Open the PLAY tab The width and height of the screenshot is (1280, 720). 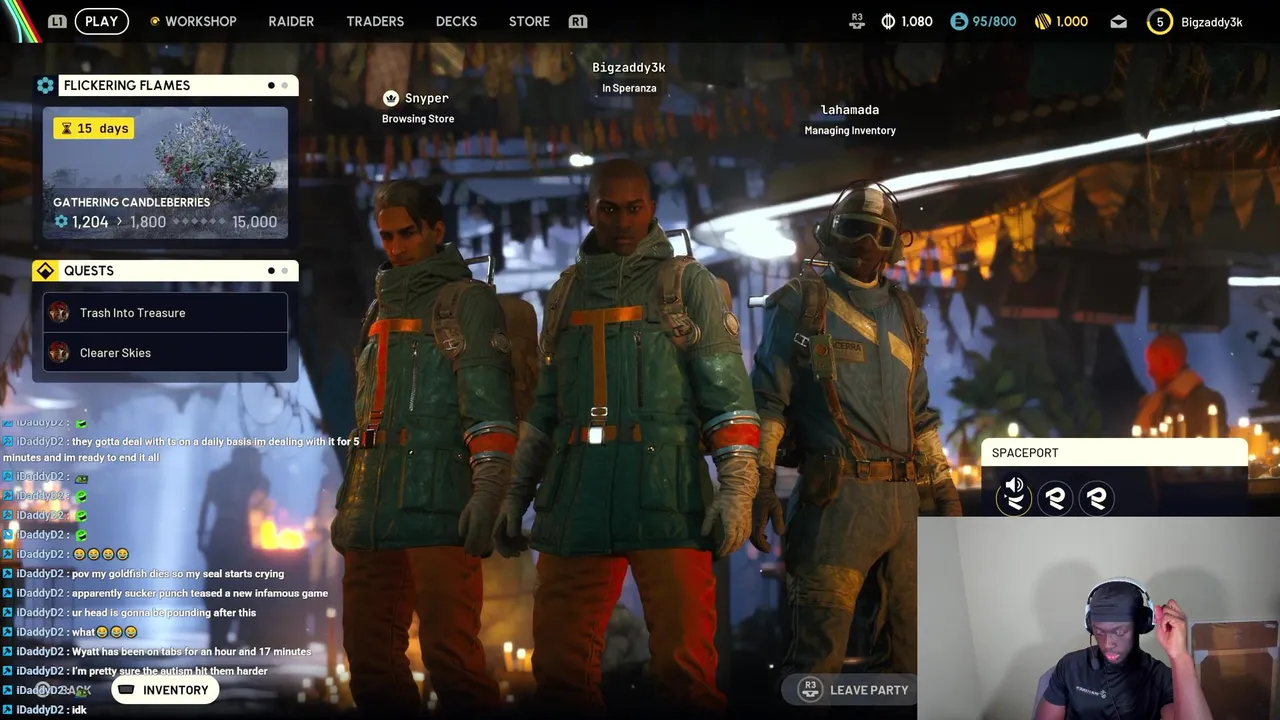pyautogui.click(x=101, y=21)
